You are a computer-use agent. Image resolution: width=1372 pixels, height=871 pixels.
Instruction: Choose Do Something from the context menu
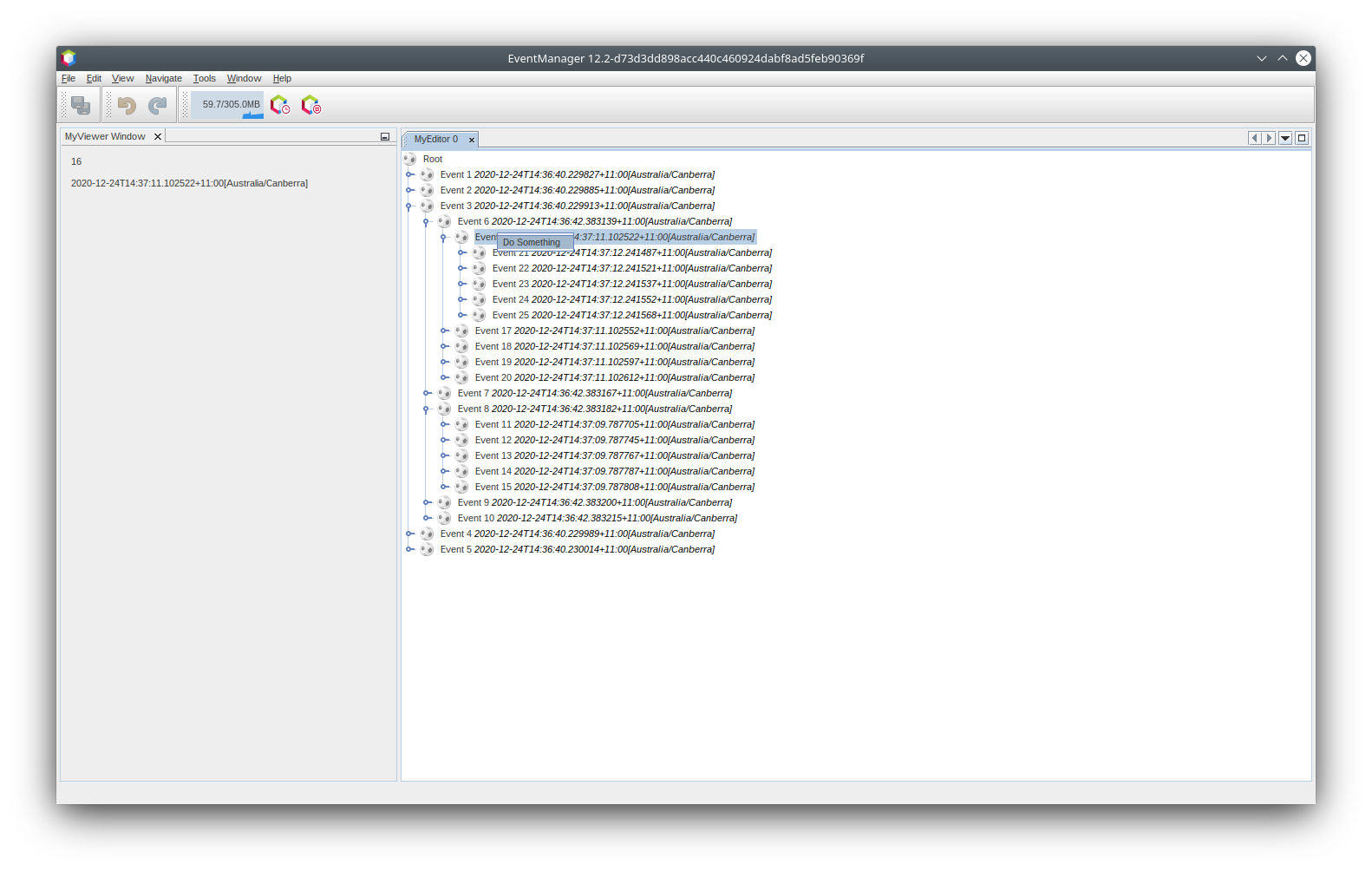pyautogui.click(x=532, y=243)
